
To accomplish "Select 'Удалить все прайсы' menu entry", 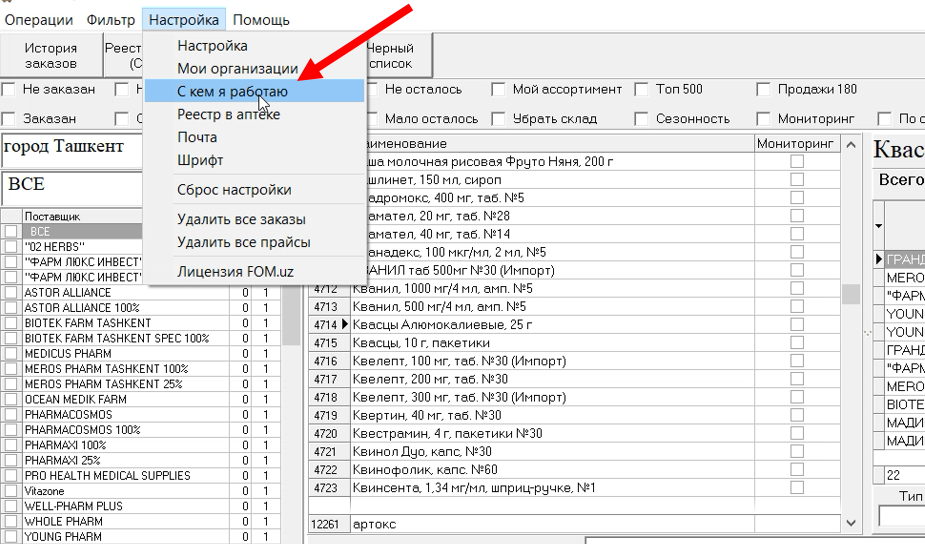I will (x=254, y=242).
